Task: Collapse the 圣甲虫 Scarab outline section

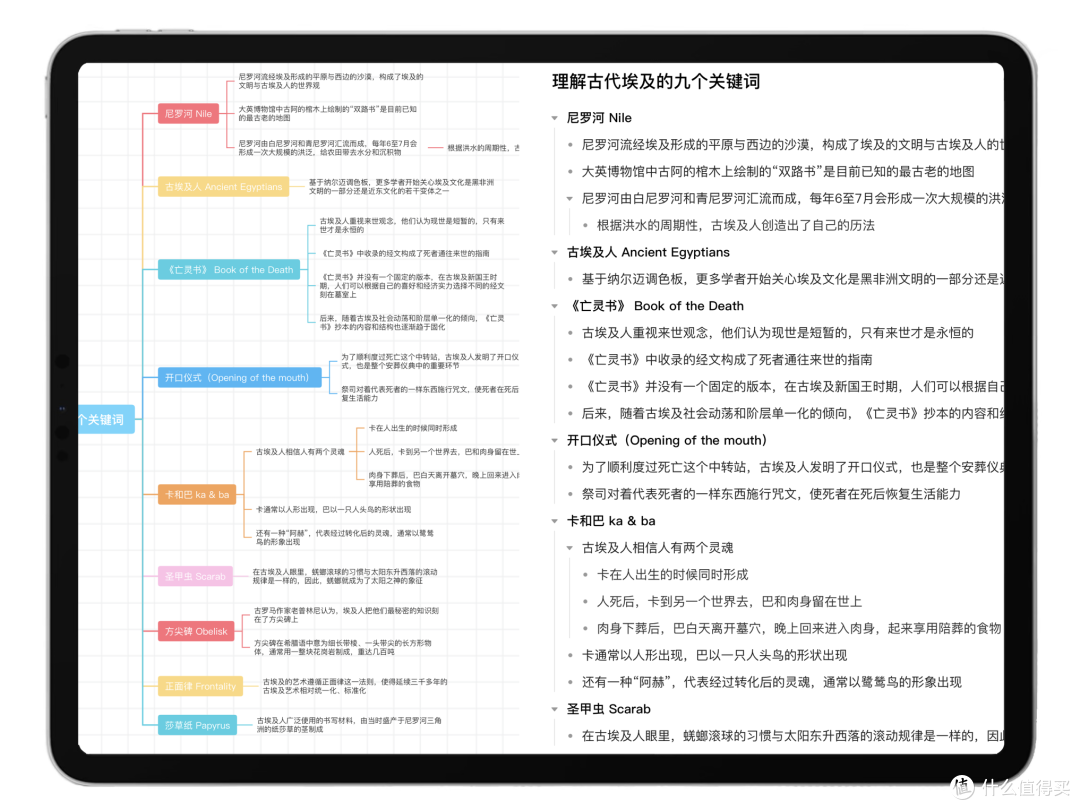Action: pyautogui.click(x=554, y=709)
